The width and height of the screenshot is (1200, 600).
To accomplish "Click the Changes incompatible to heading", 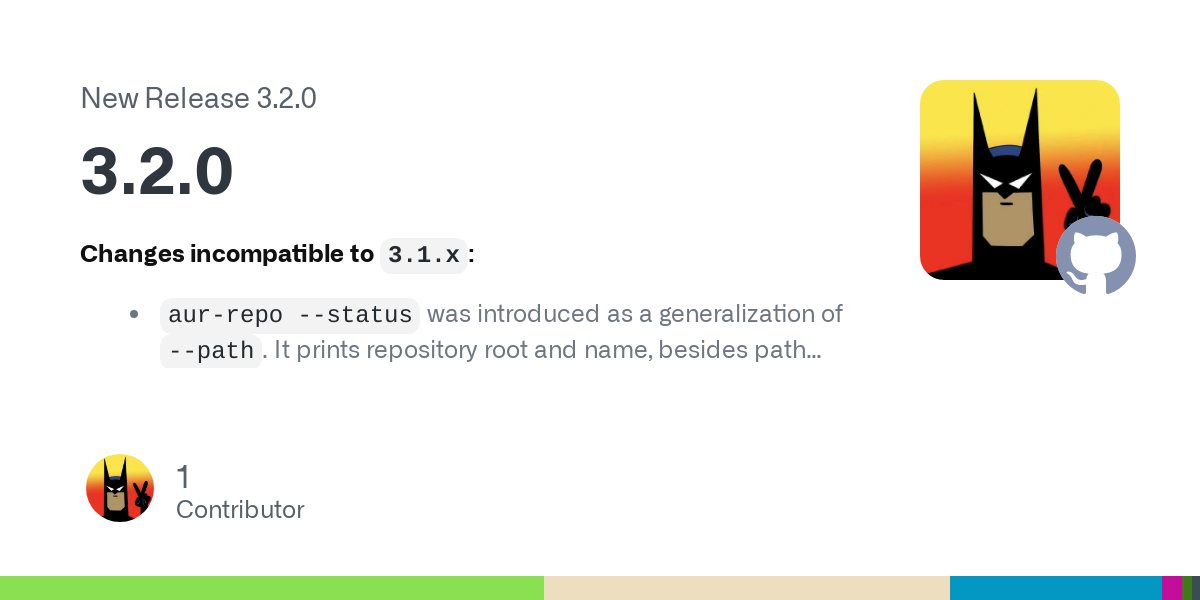I will [227, 255].
